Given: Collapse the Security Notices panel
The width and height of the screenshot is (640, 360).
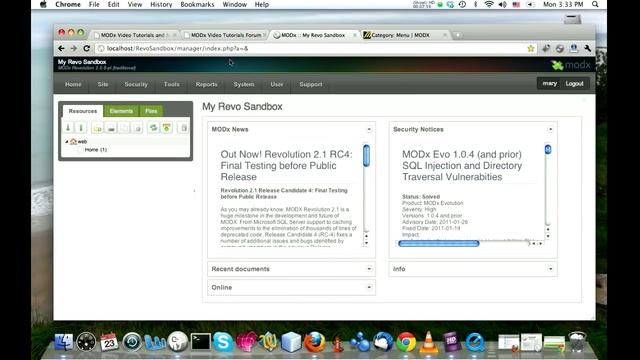Looking at the screenshot, I should pyautogui.click(x=550, y=129).
